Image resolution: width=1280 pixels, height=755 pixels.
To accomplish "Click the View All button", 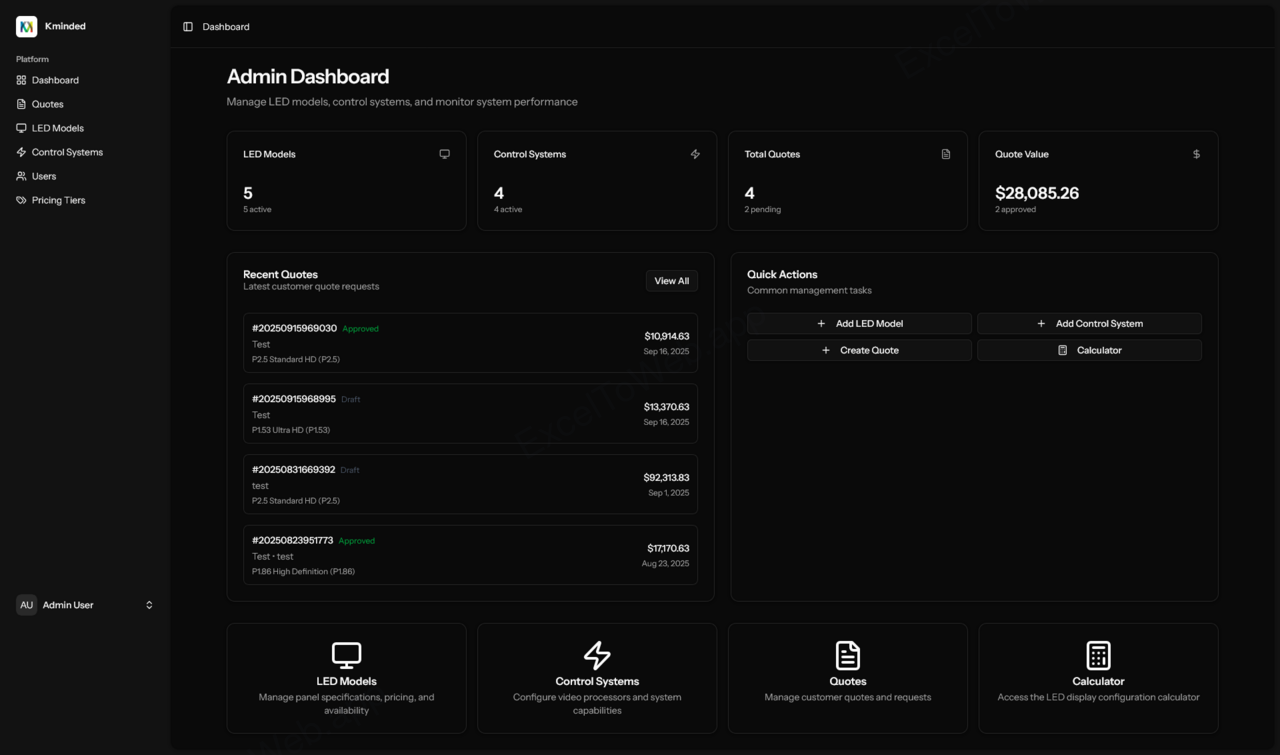I will pyautogui.click(x=671, y=281).
